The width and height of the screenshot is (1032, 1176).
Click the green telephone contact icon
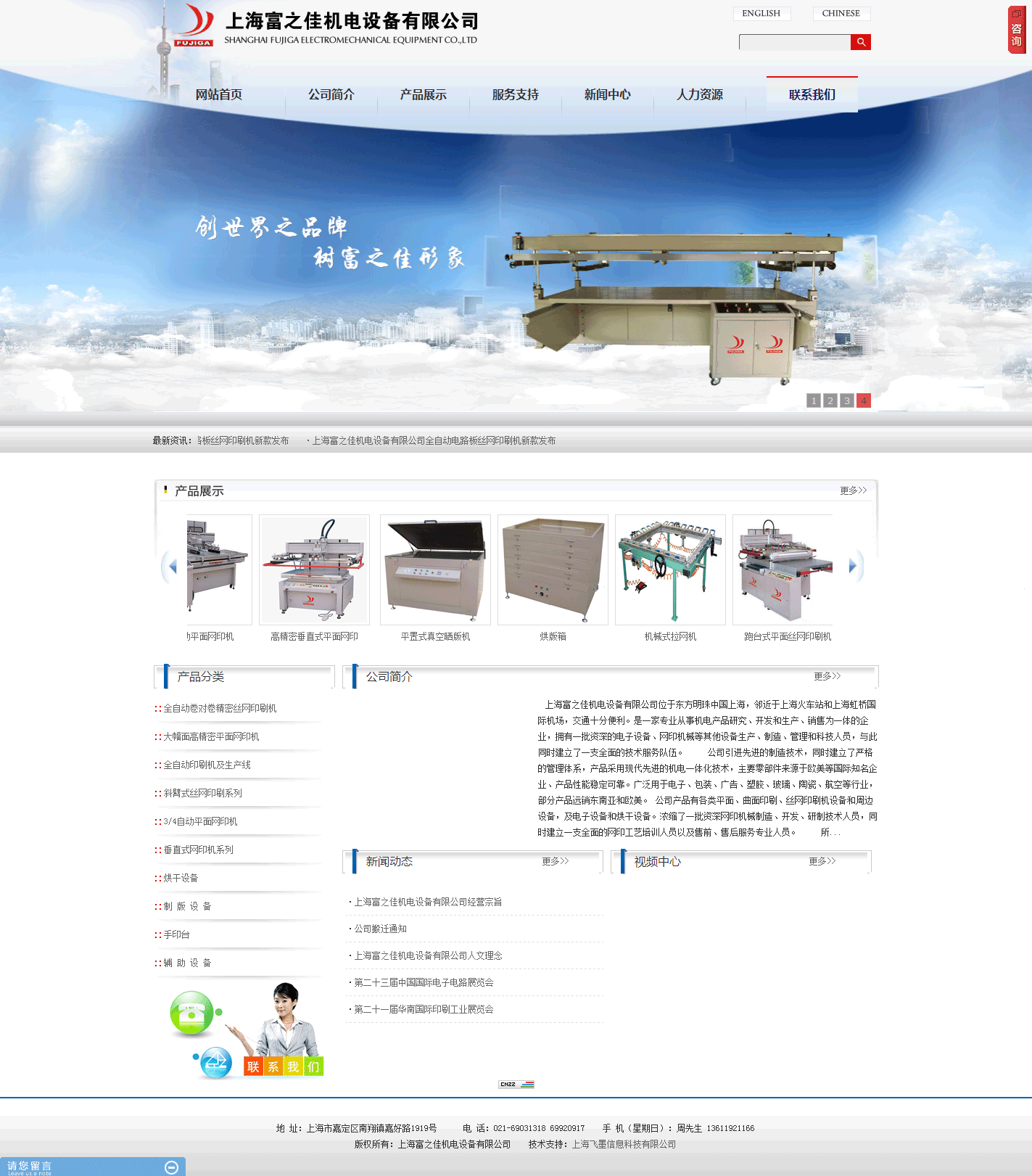click(x=192, y=1013)
